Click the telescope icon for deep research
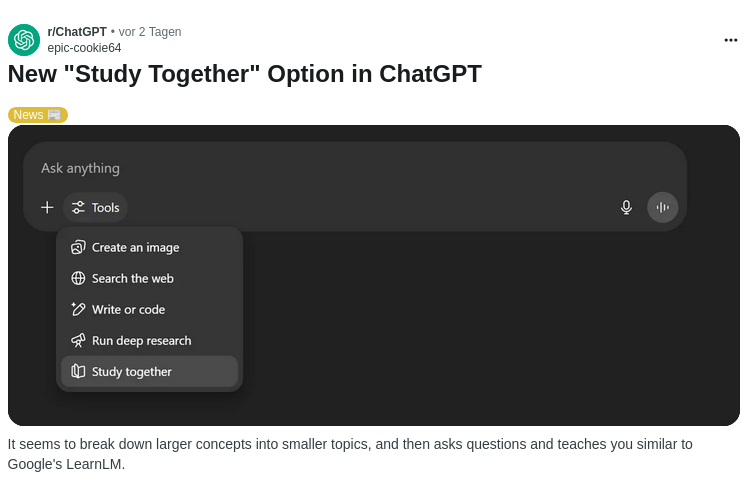 tap(78, 341)
